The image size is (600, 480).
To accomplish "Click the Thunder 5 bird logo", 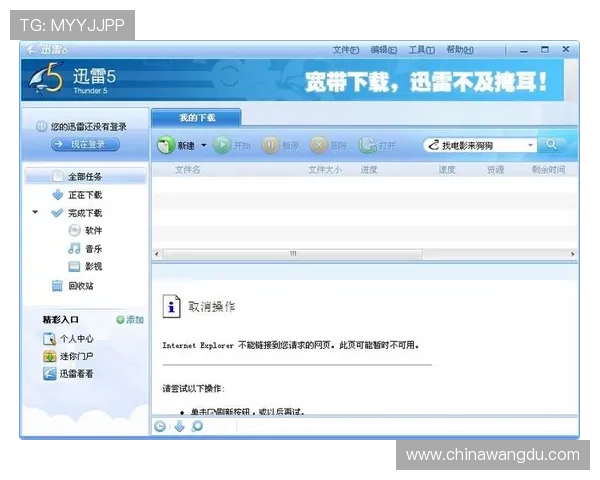I will [x=46, y=80].
